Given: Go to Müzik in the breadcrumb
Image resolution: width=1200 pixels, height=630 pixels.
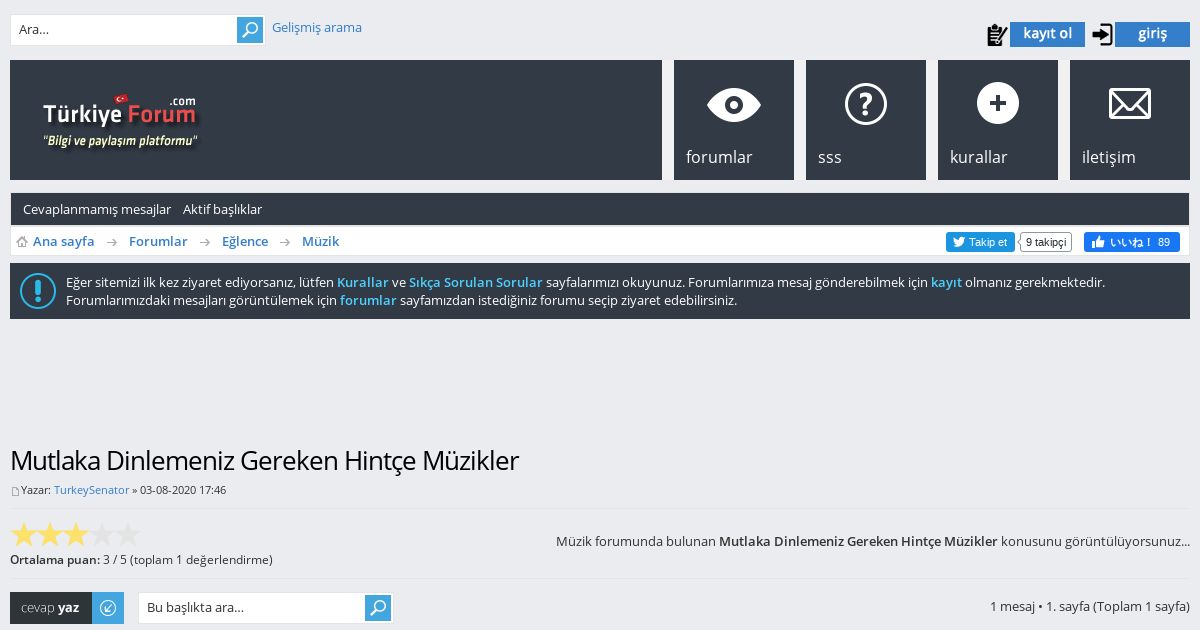Looking at the screenshot, I should pos(321,241).
